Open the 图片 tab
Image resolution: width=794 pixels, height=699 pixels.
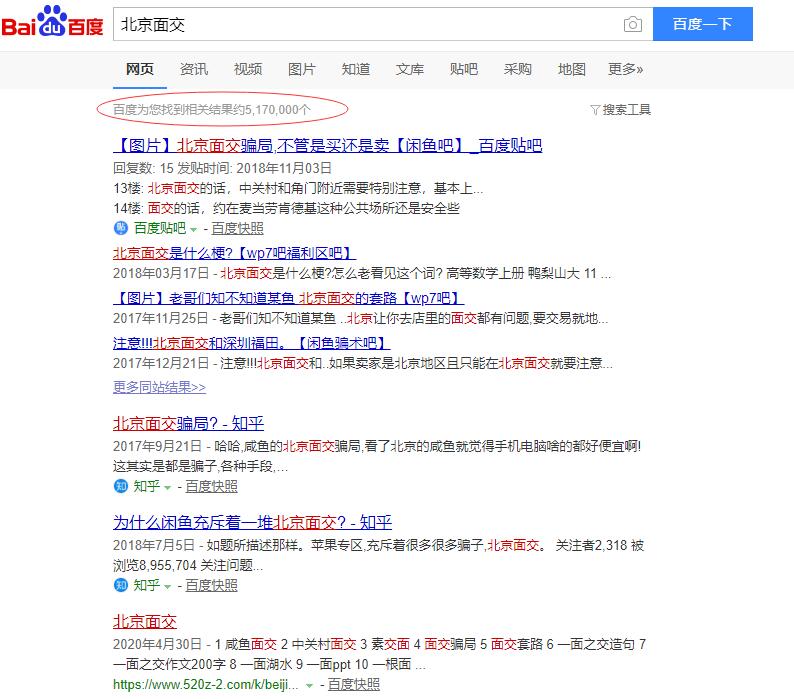coord(302,69)
